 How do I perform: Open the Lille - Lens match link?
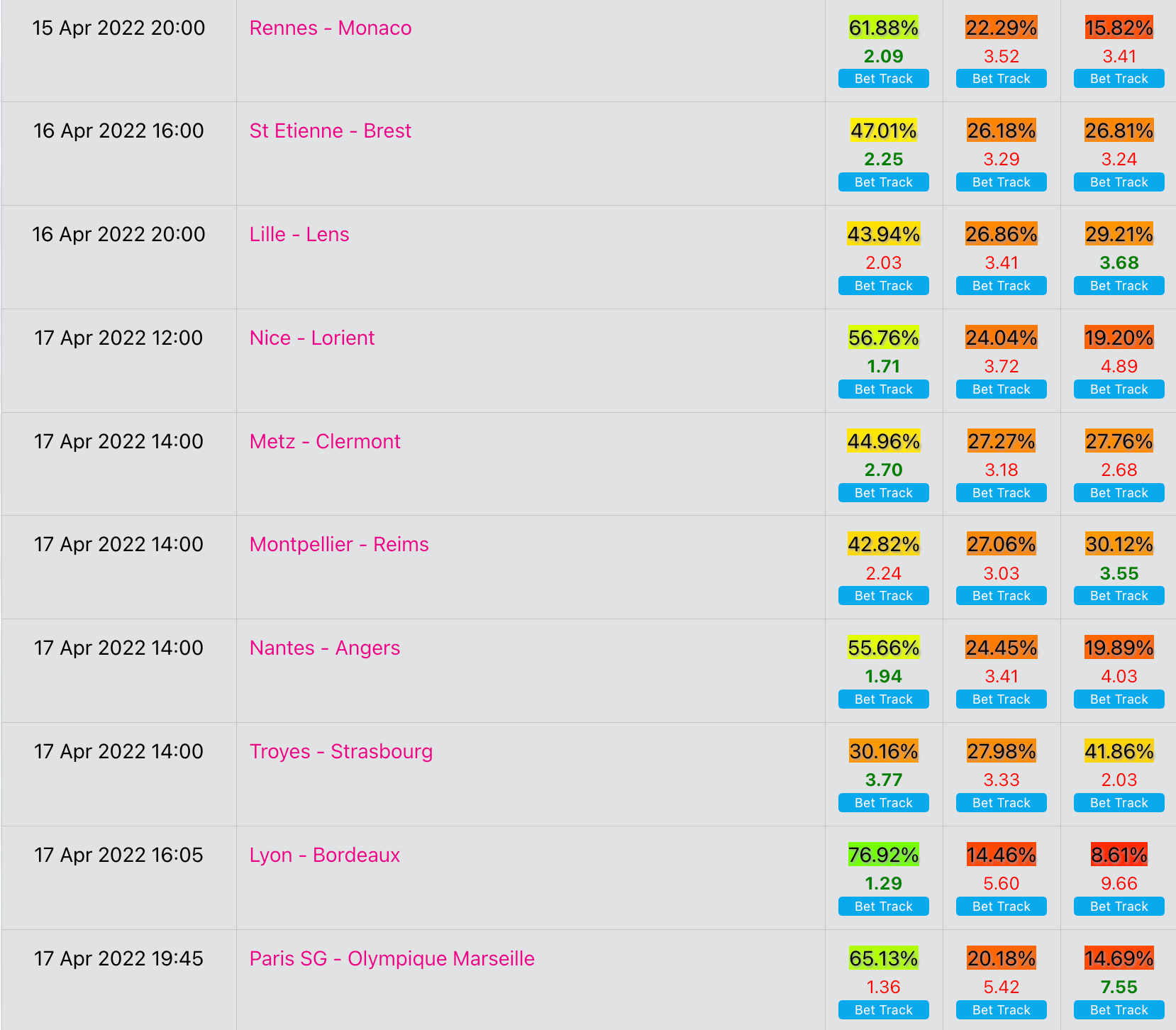[299, 235]
